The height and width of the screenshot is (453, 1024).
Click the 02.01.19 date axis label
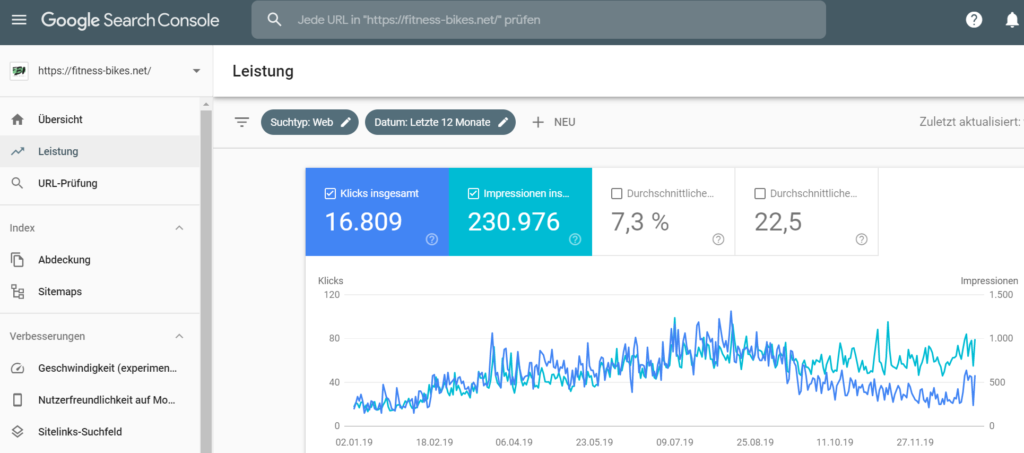pos(355,442)
